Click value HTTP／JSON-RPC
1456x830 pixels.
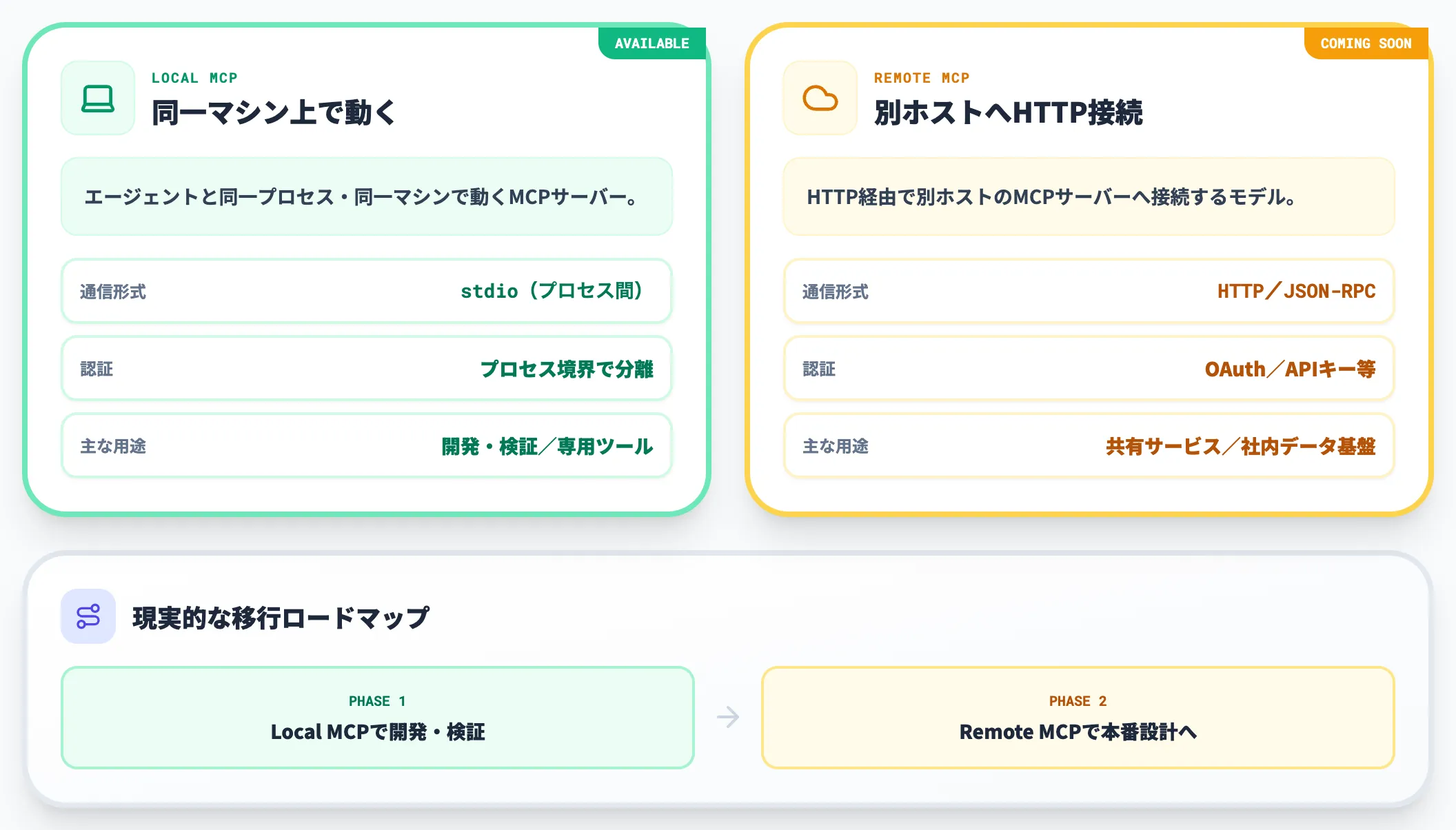pyautogui.click(x=1297, y=291)
